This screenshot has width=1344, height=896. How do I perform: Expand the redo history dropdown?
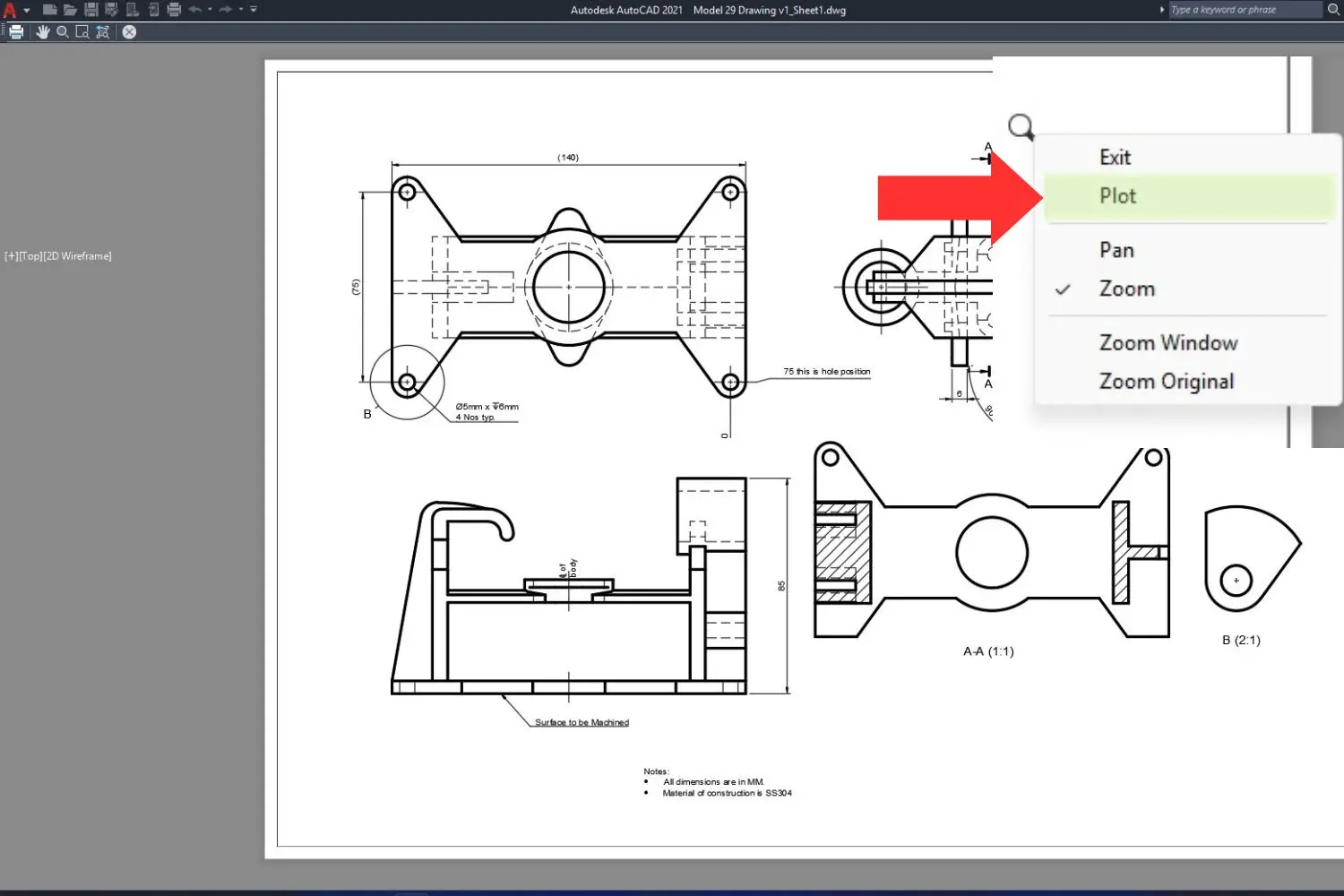[241, 10]
